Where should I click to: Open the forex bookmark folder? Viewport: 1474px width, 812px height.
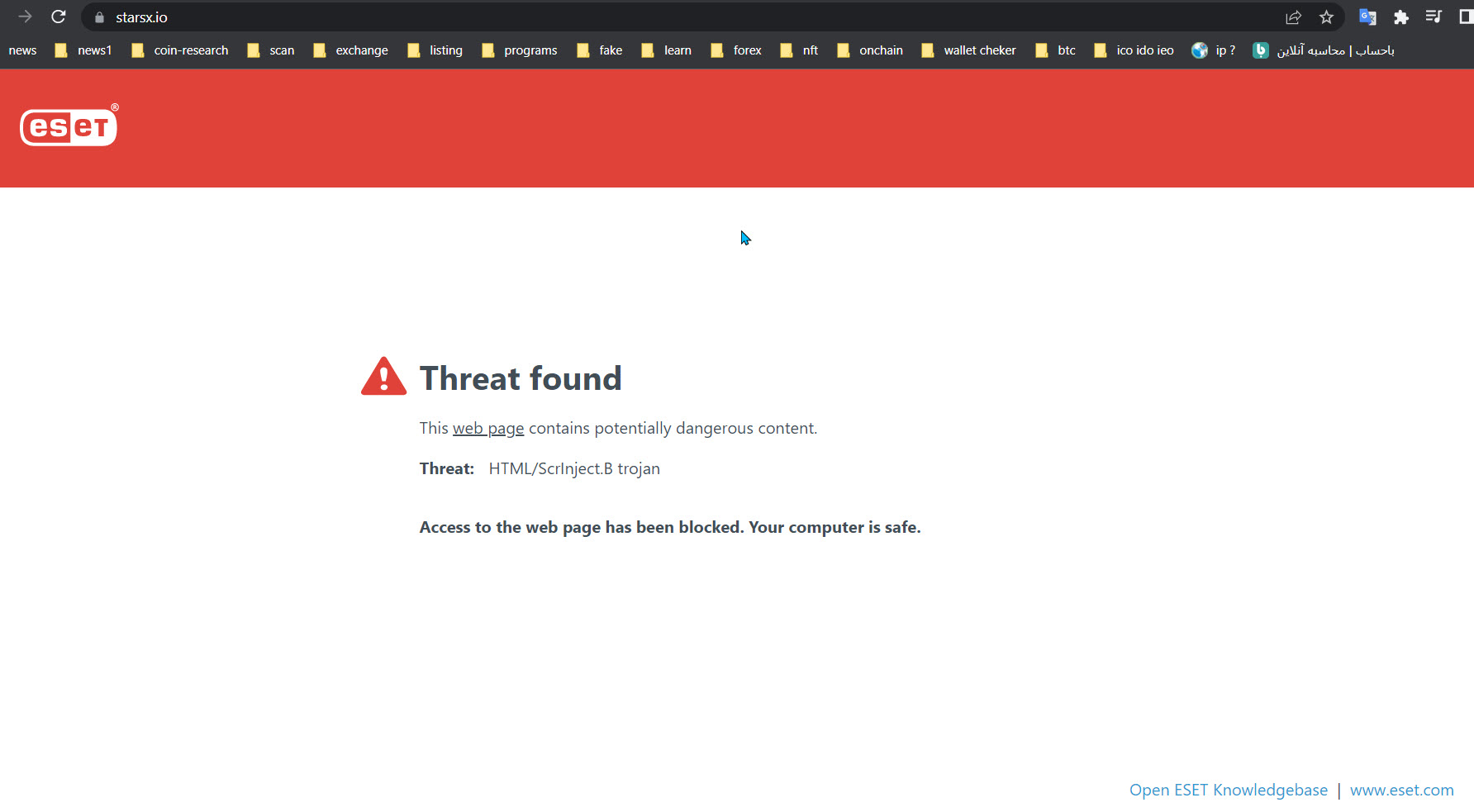click(736, 50)
